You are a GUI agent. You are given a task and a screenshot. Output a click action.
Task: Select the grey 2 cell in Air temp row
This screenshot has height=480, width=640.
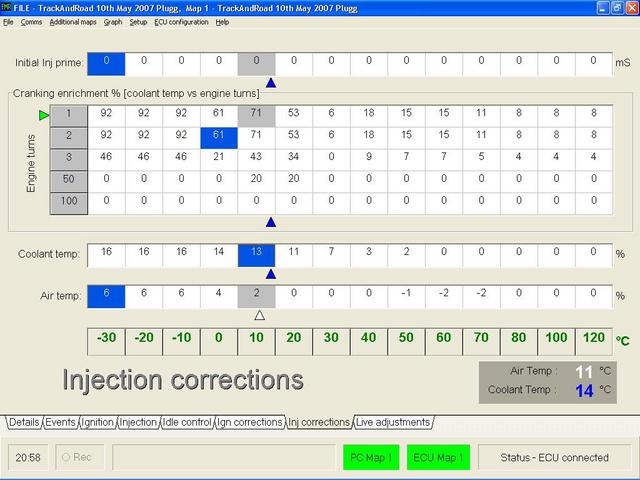[x=256, y=297]
